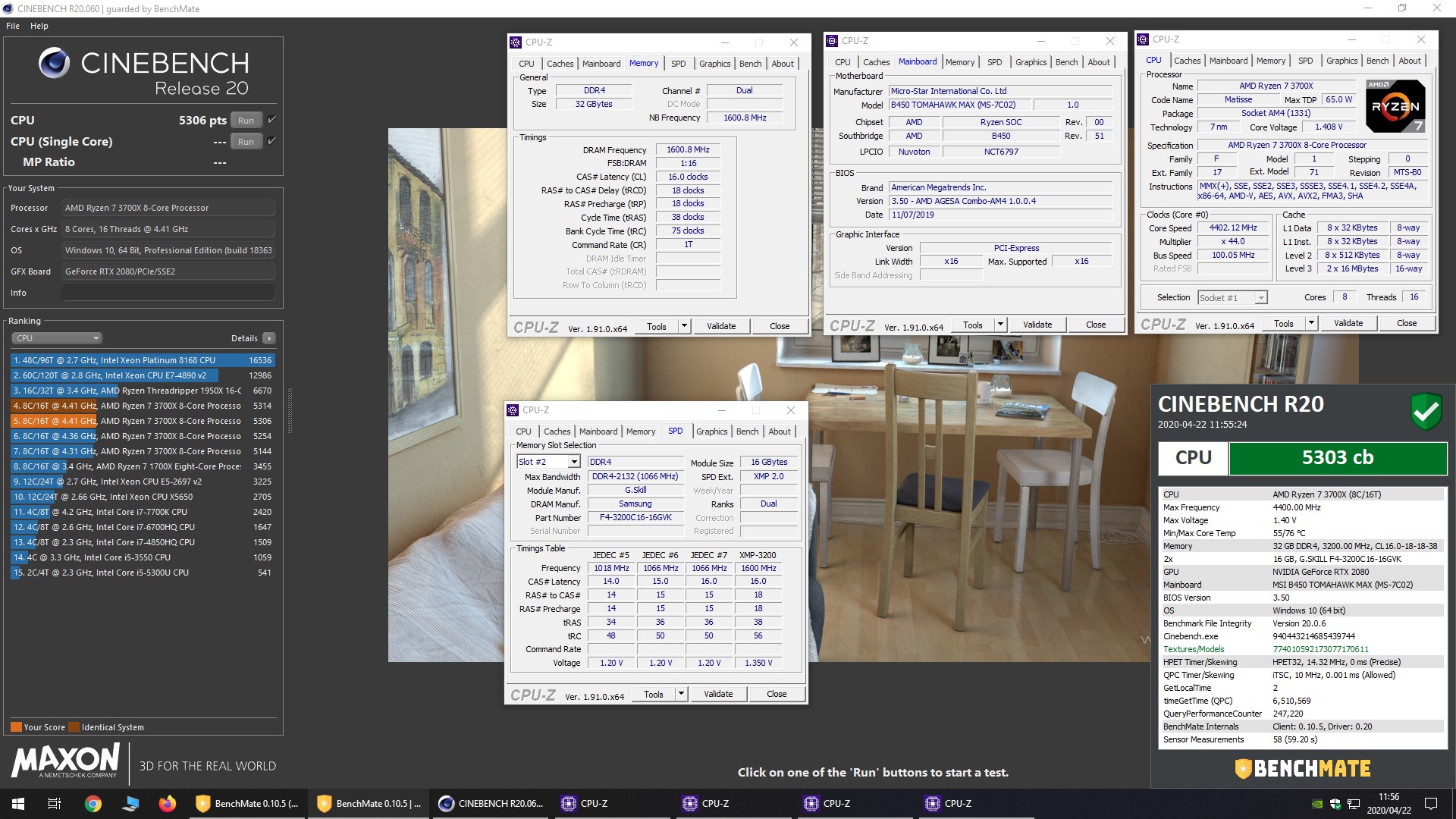
Task: Switch to second BenchMate 0.10.5 | taskbar item
Action: click(x=369, y=804)
